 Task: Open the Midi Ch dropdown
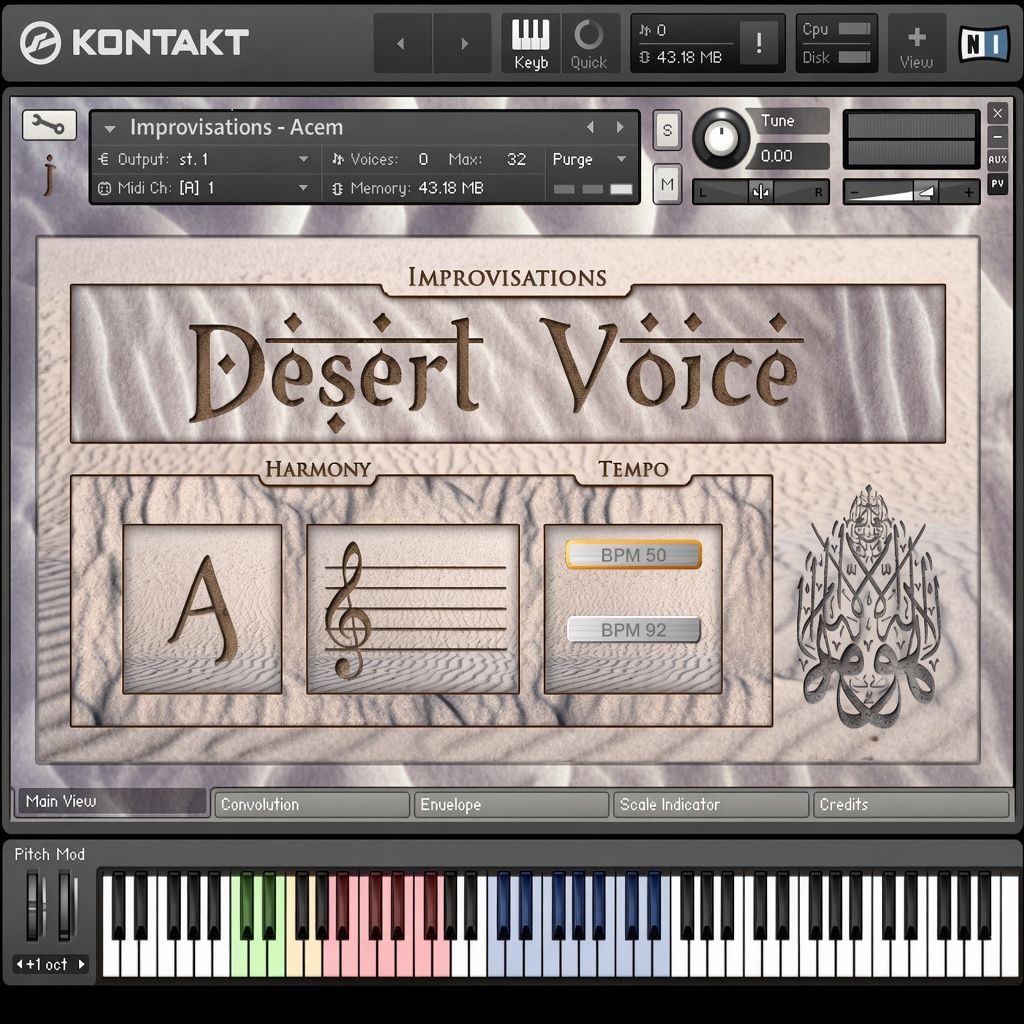coord(204,188)
